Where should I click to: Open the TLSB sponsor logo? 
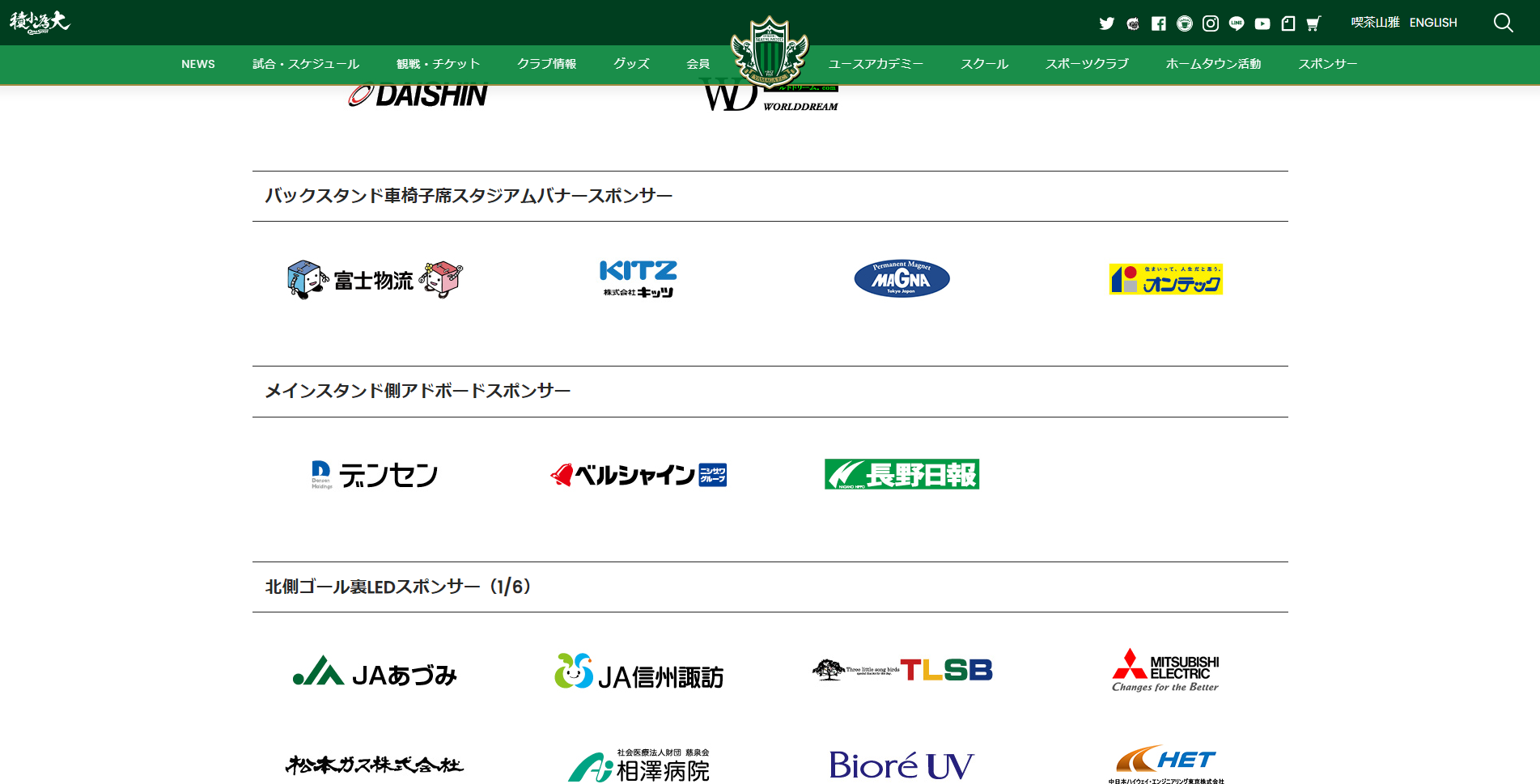pos(902,670)
